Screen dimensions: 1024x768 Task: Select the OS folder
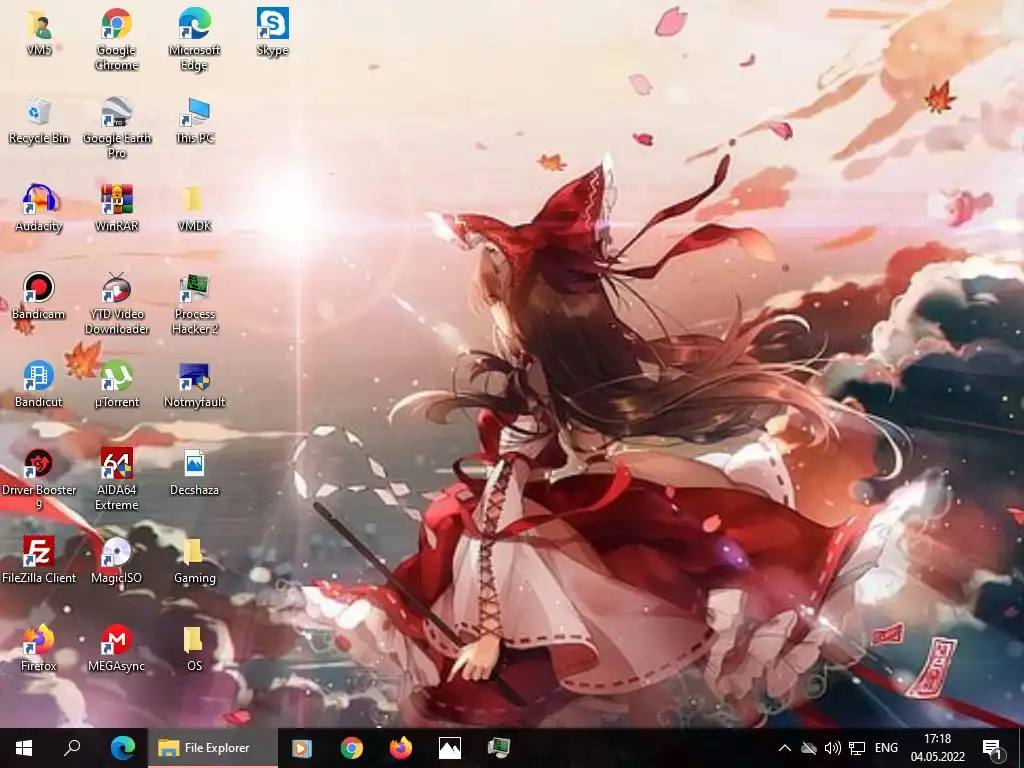pyautogui.click(x=195, y=648)
